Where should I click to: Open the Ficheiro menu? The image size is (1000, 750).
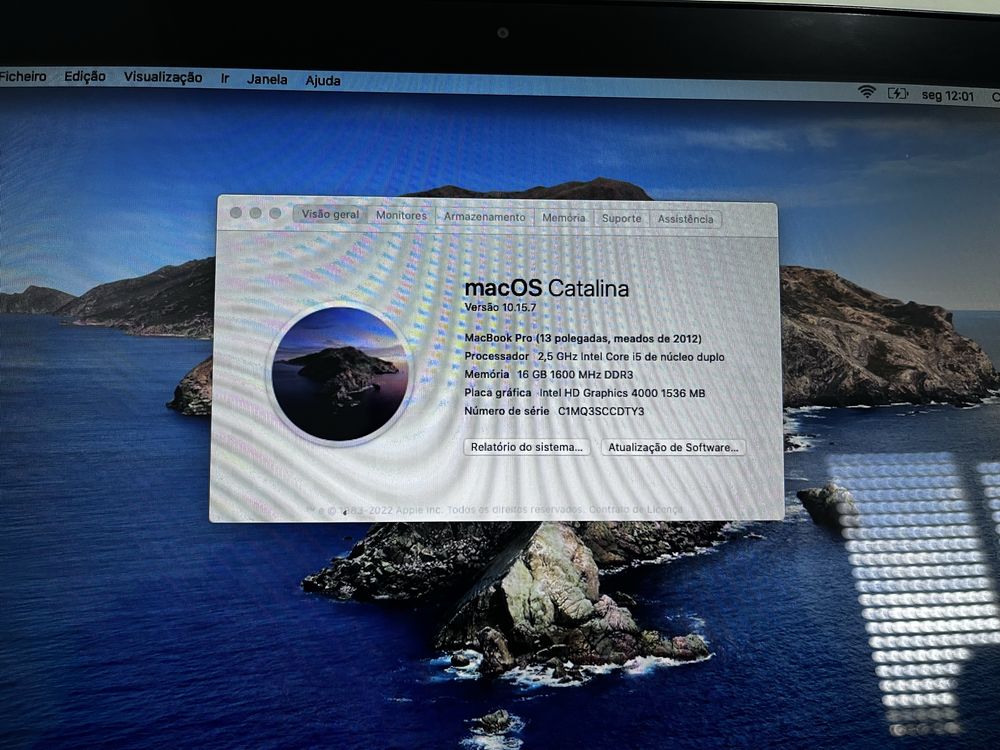(x=23, y=77)
